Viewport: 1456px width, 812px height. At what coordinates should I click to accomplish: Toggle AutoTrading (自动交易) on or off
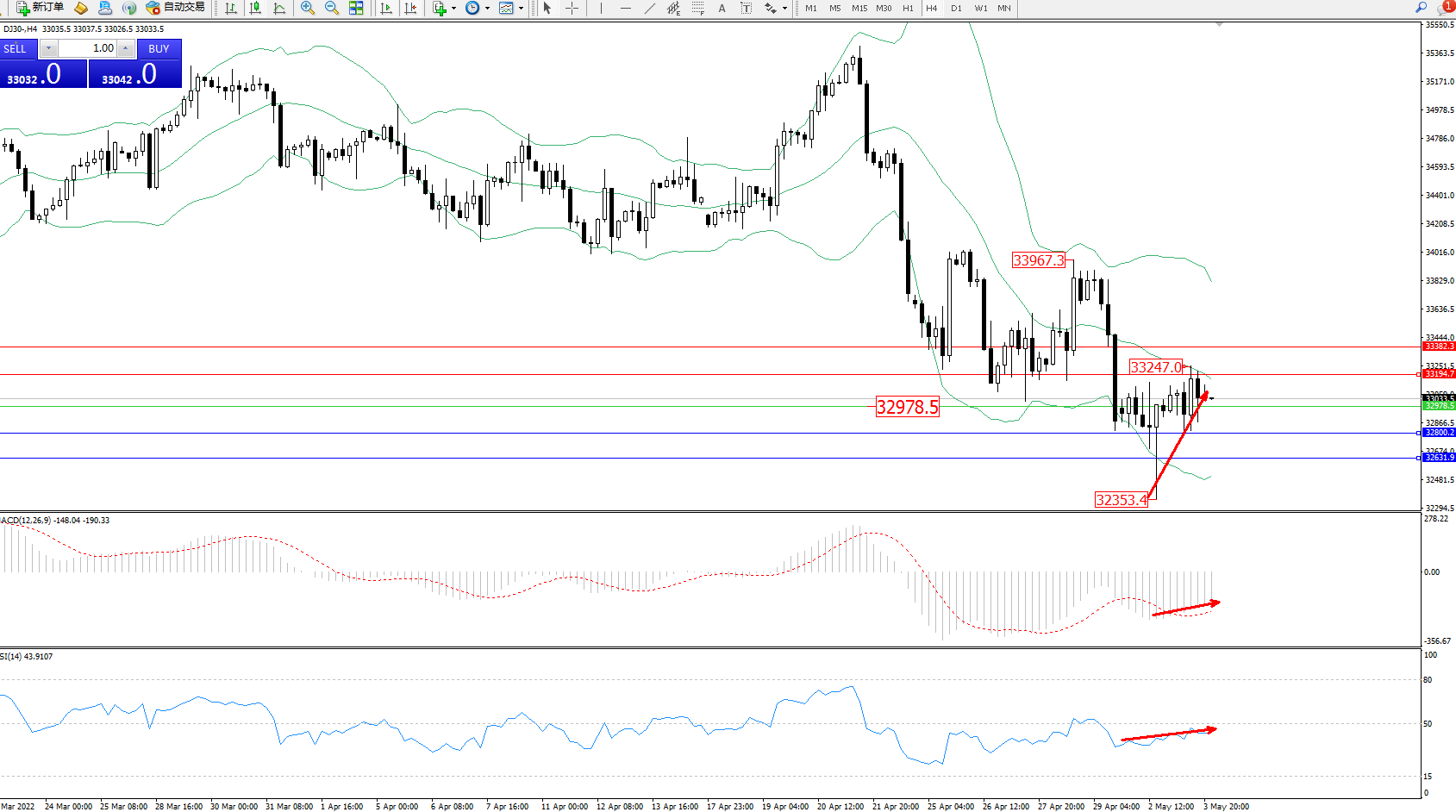tap(176, 8)
